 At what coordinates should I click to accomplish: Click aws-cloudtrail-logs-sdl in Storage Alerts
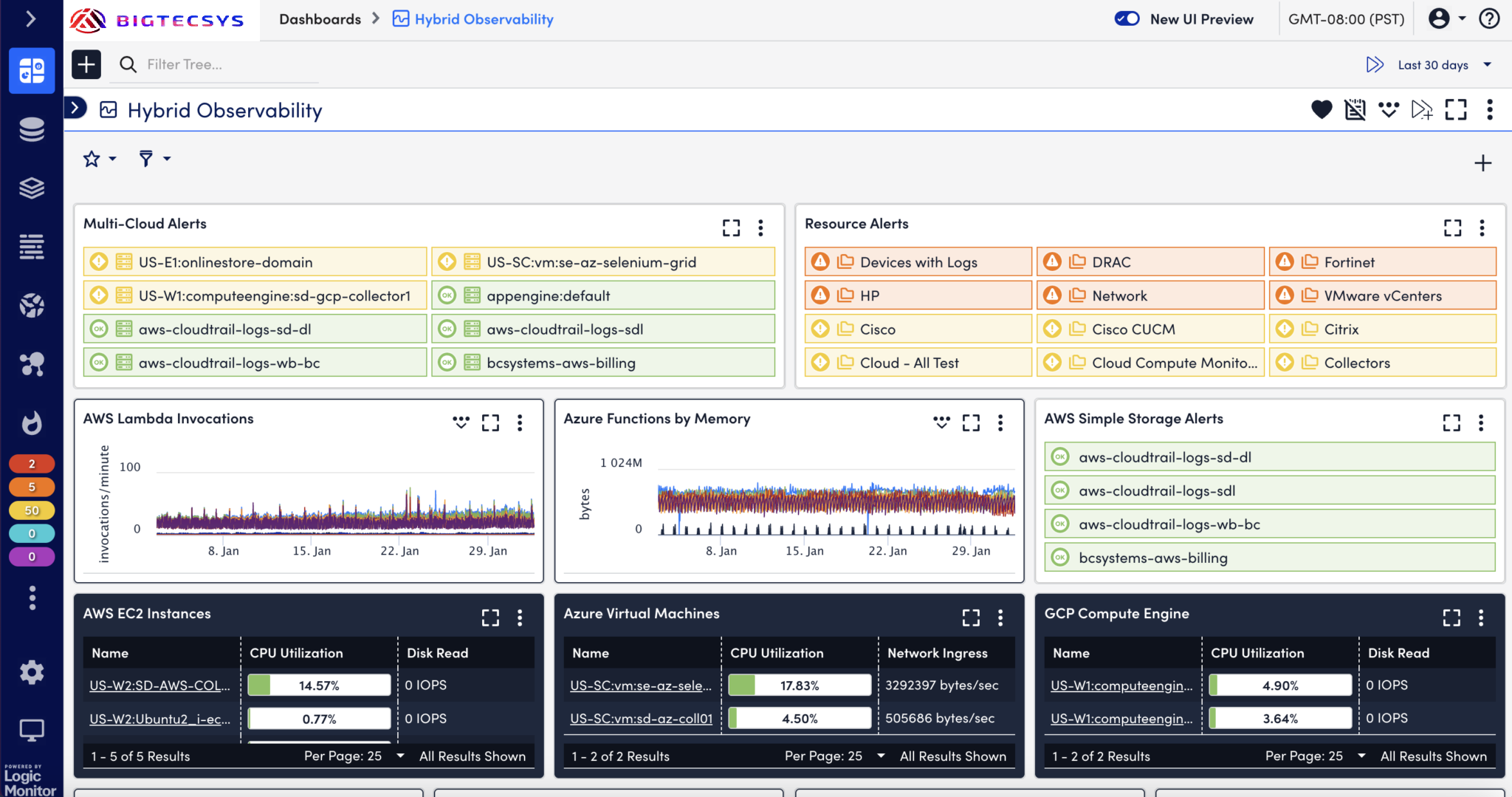coord(1270,490)
